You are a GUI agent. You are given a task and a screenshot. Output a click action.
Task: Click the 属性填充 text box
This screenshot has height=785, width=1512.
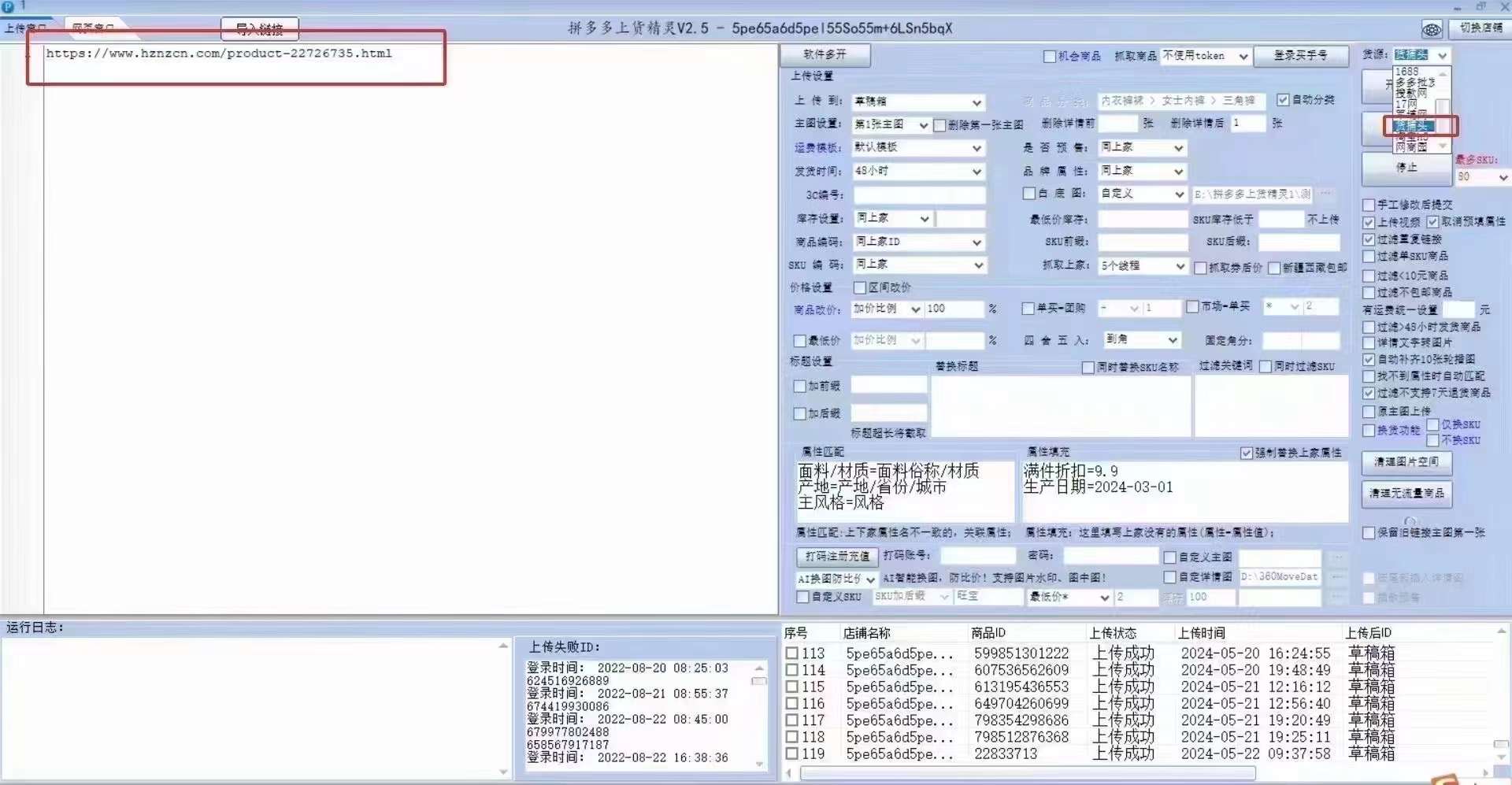coord(1185,491)
